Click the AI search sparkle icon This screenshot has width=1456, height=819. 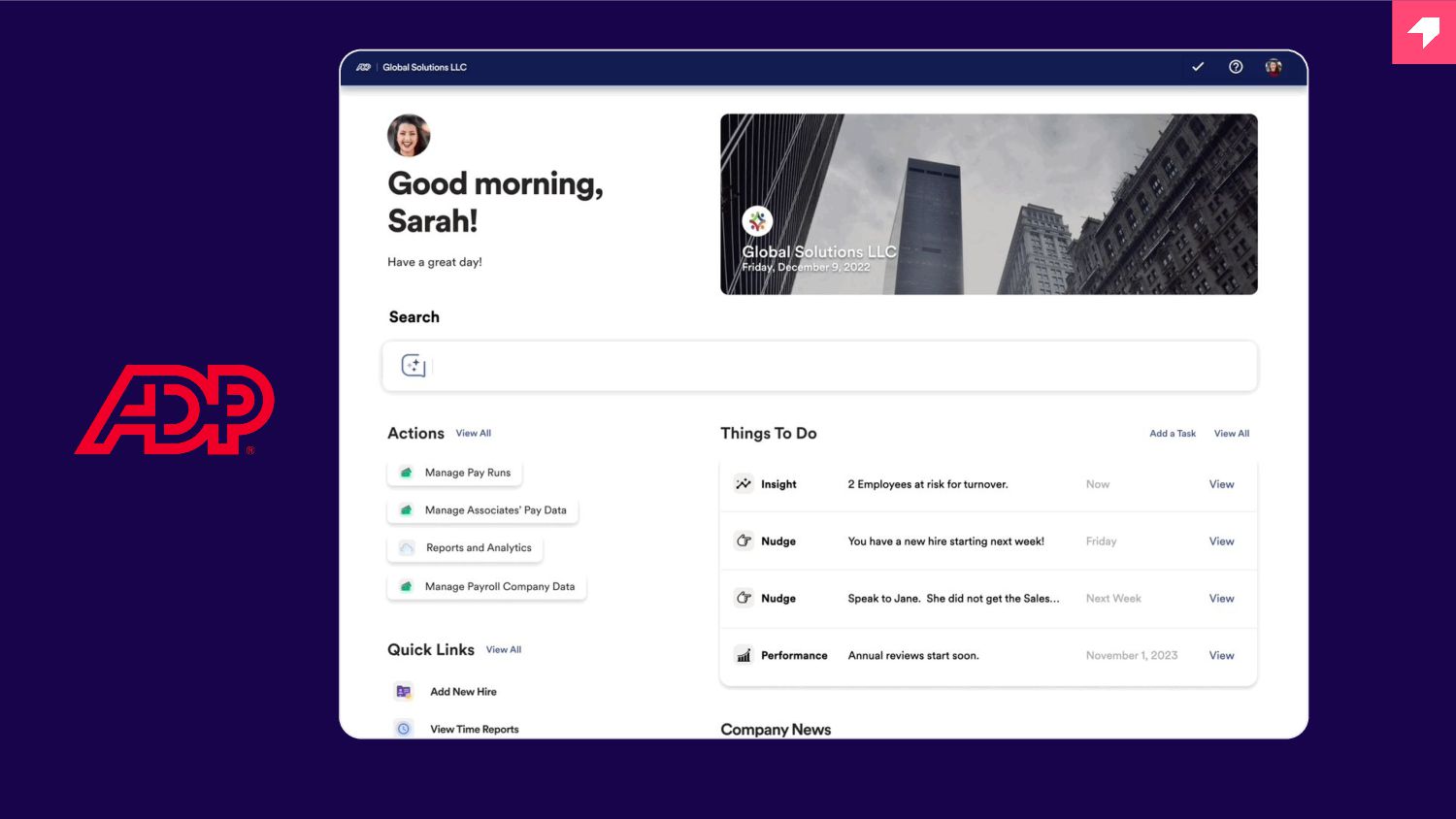pos(414,366)
